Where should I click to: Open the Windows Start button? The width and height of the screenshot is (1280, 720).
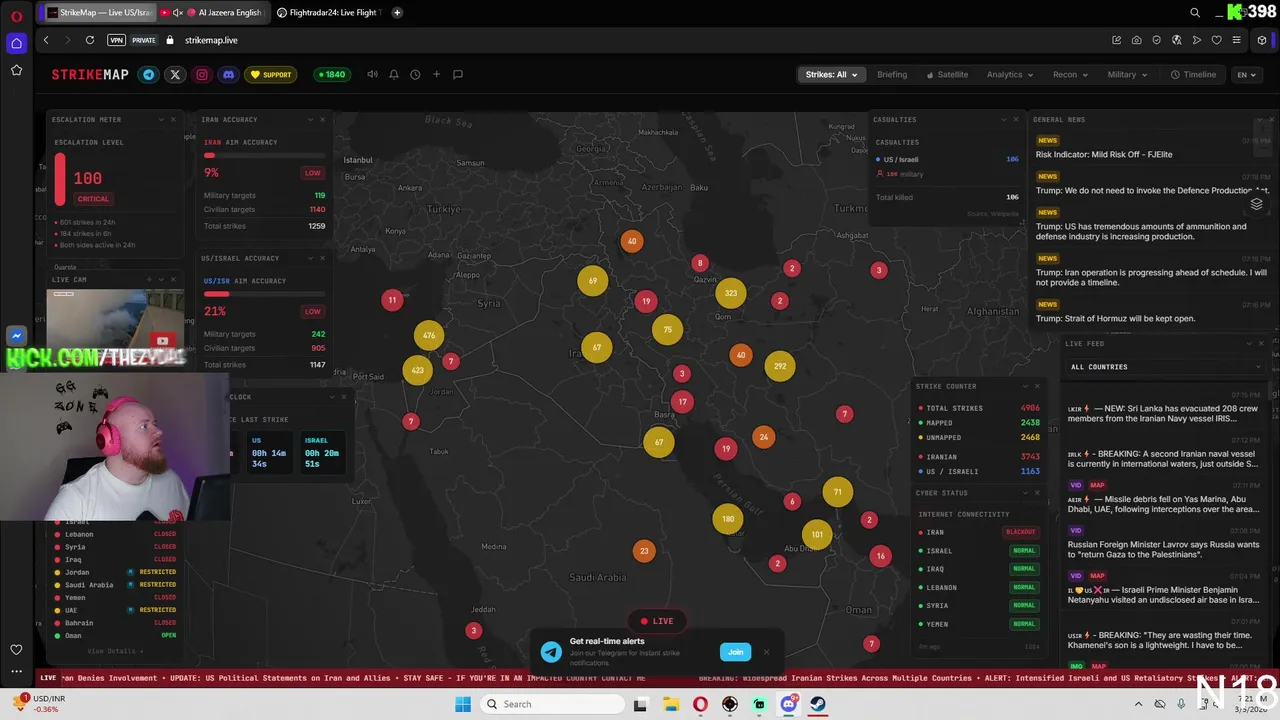(462, 704)
